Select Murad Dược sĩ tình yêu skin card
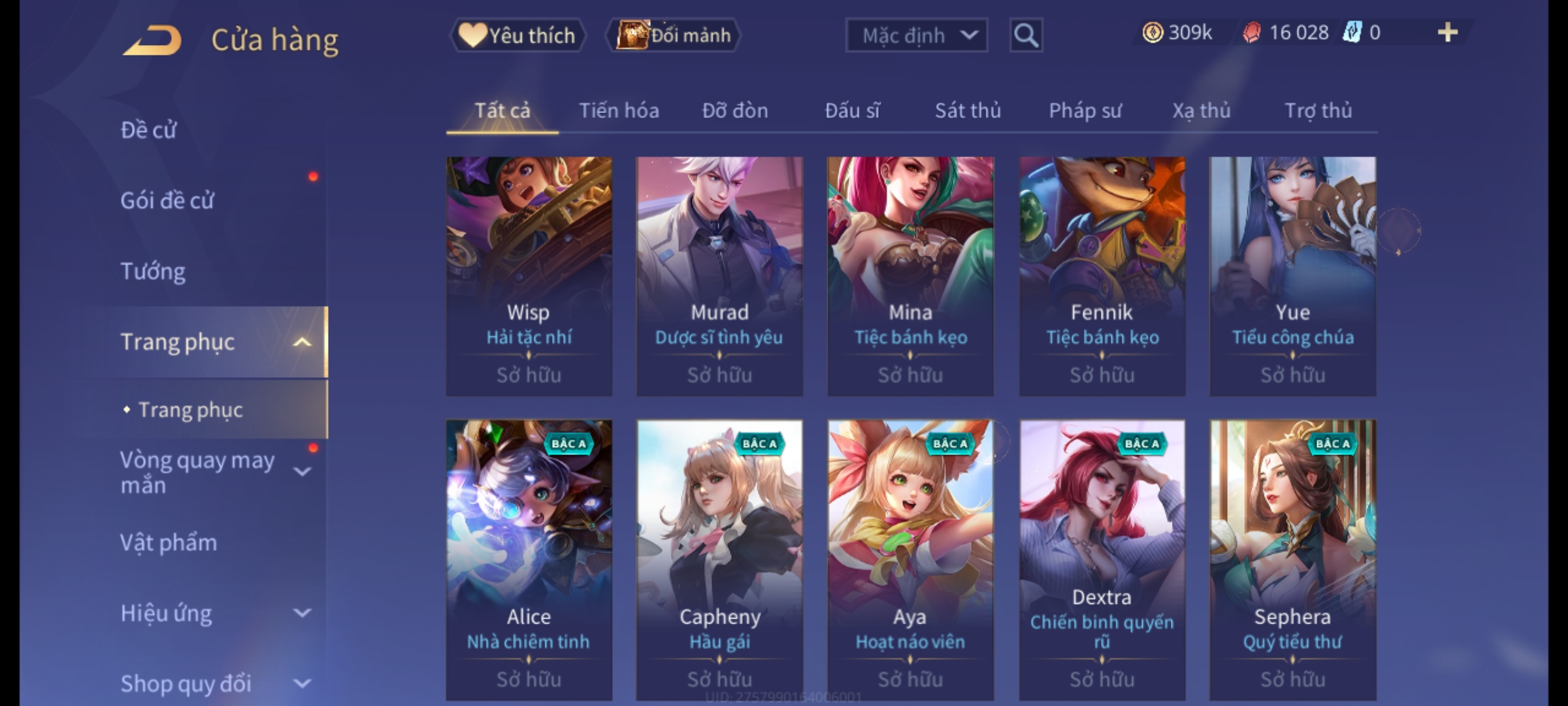Image resolution: width=1568 pixels, height=706 pixels. (719, 276)
